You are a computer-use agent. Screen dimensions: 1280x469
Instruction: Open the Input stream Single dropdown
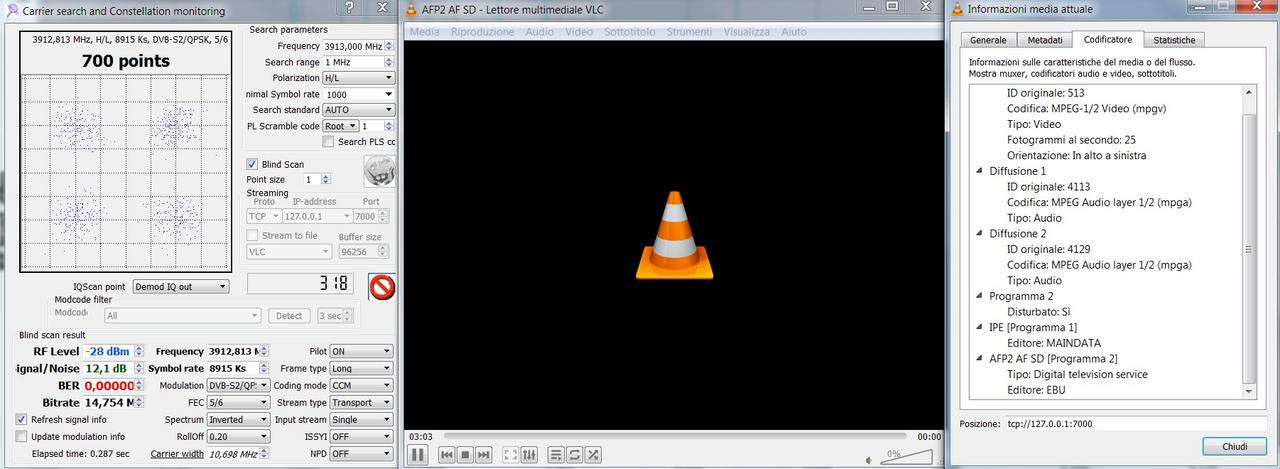point(361,419)
